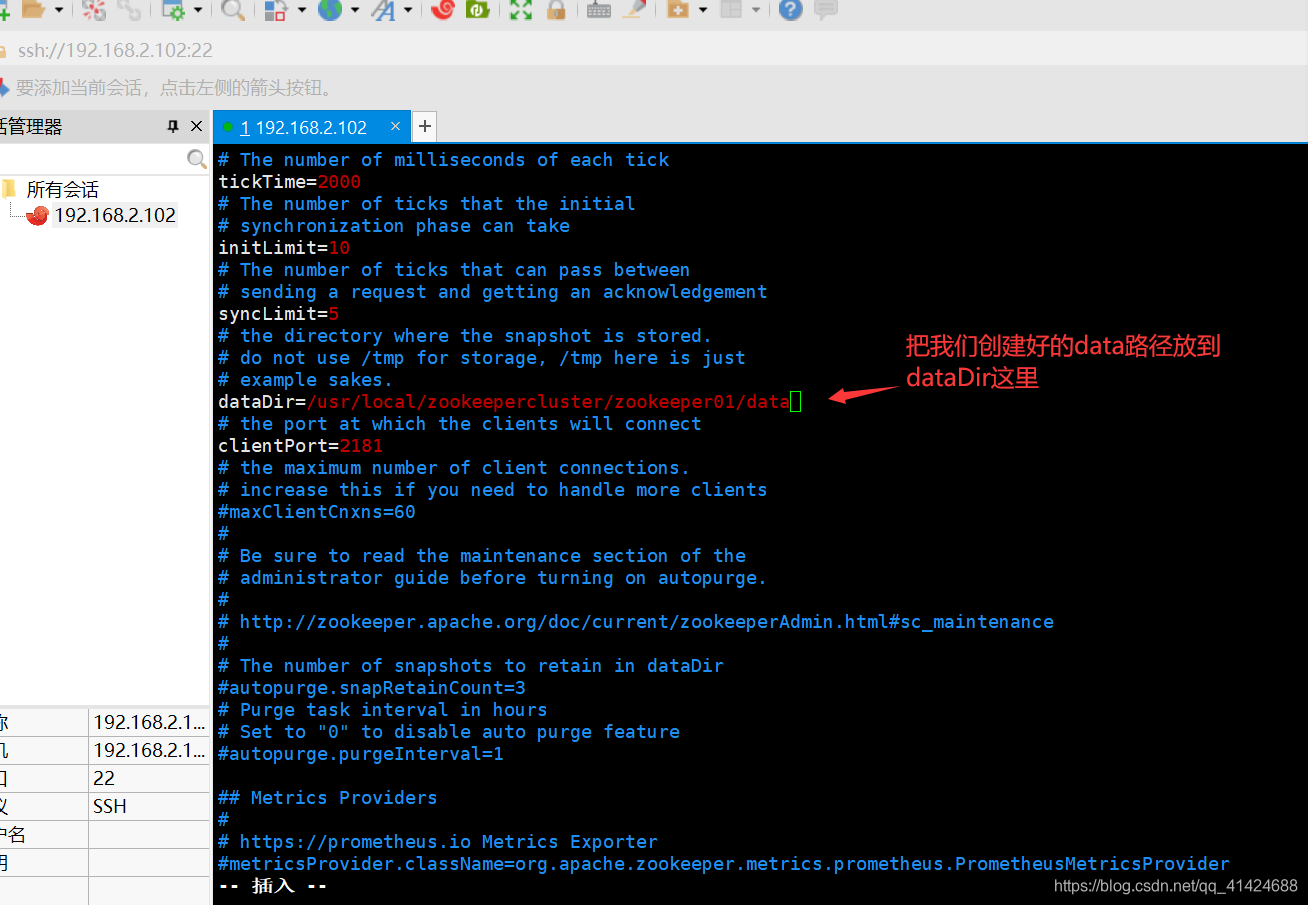Select the 所有会话 folder in tree

pos(62,189)
